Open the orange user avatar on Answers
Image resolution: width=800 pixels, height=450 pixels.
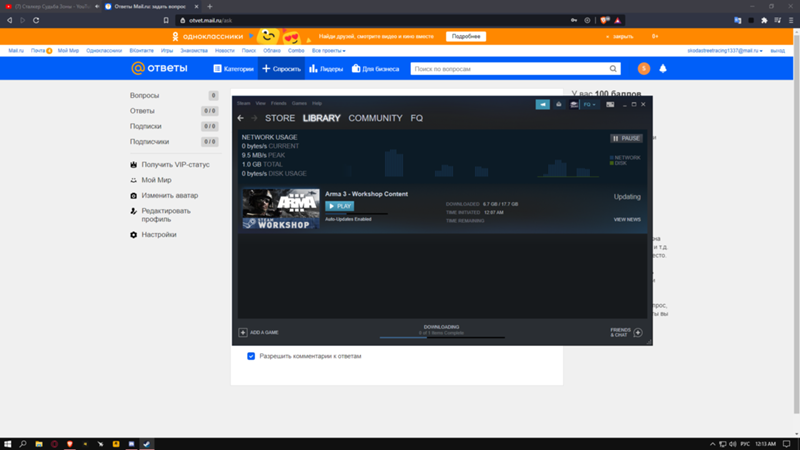pyautogui.click(x=644, y=68)
